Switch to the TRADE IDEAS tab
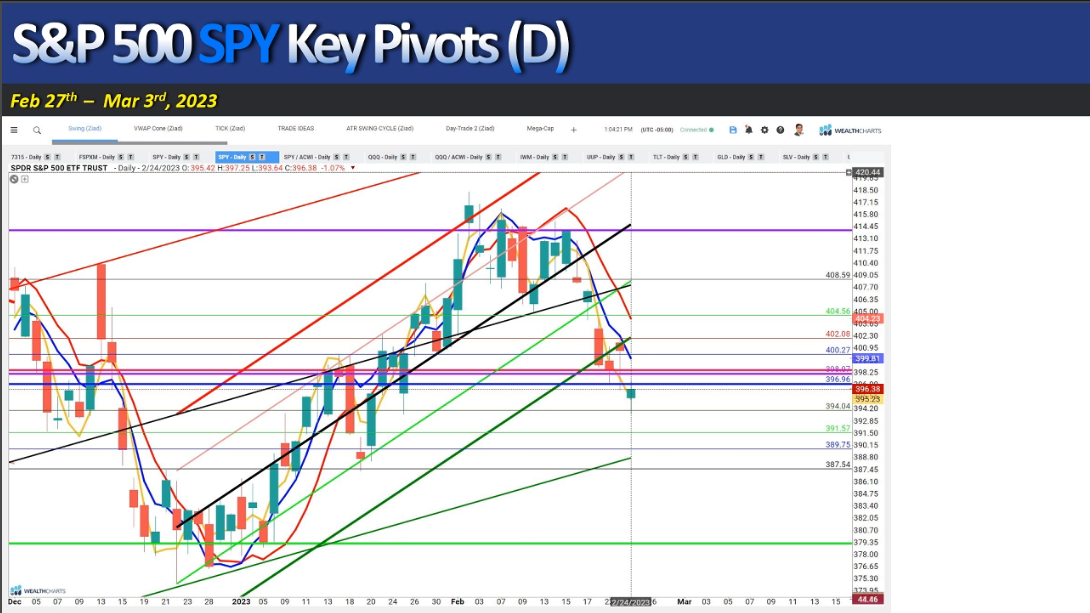The image size is (1090, 613). pyautogui.click(x=295, y=129)
